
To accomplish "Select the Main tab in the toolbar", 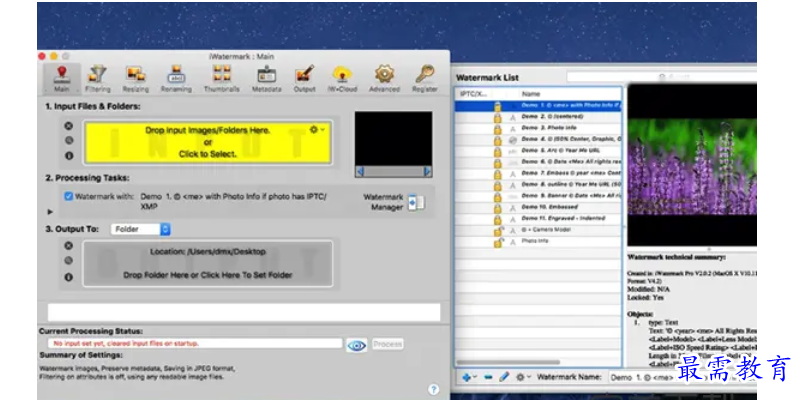I will tap(62, 79).
